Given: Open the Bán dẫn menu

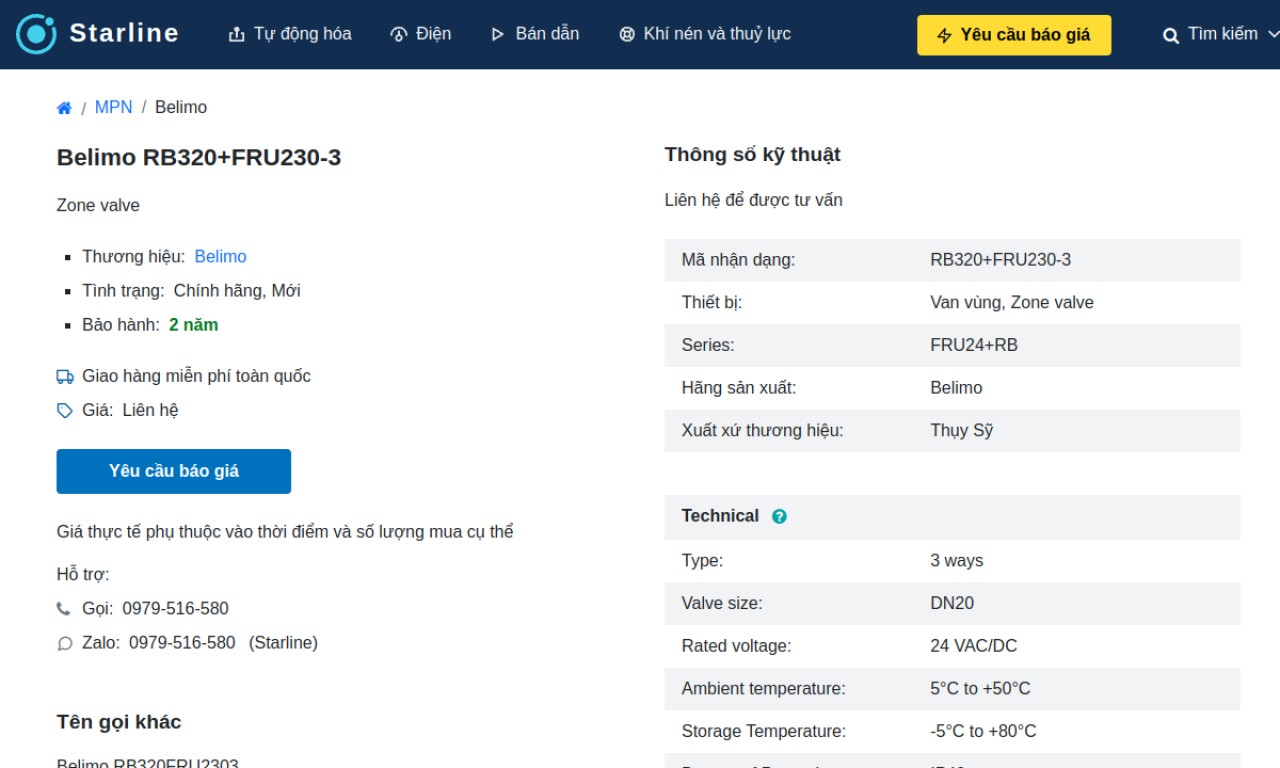Looking at the screenshot, I should (535, 34).
